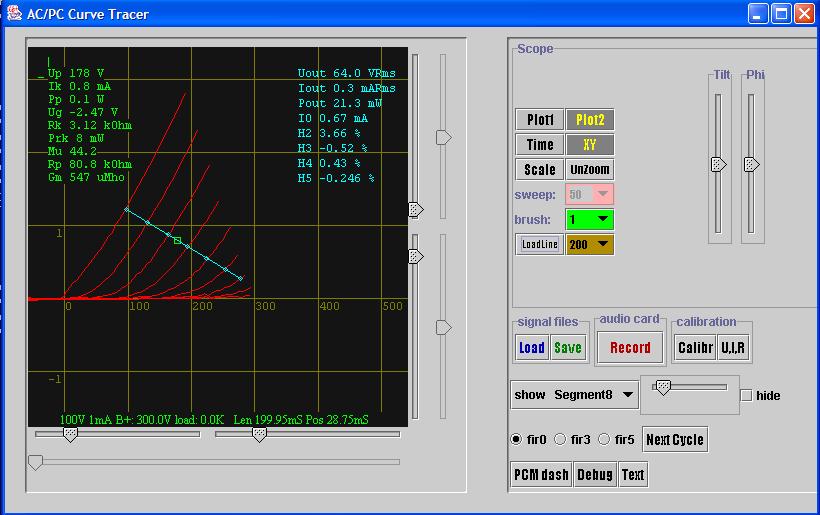The height and width of the screenshot is (515, 820).
Task: Select the fir0 radio button
Action: [x=516, y=439]
